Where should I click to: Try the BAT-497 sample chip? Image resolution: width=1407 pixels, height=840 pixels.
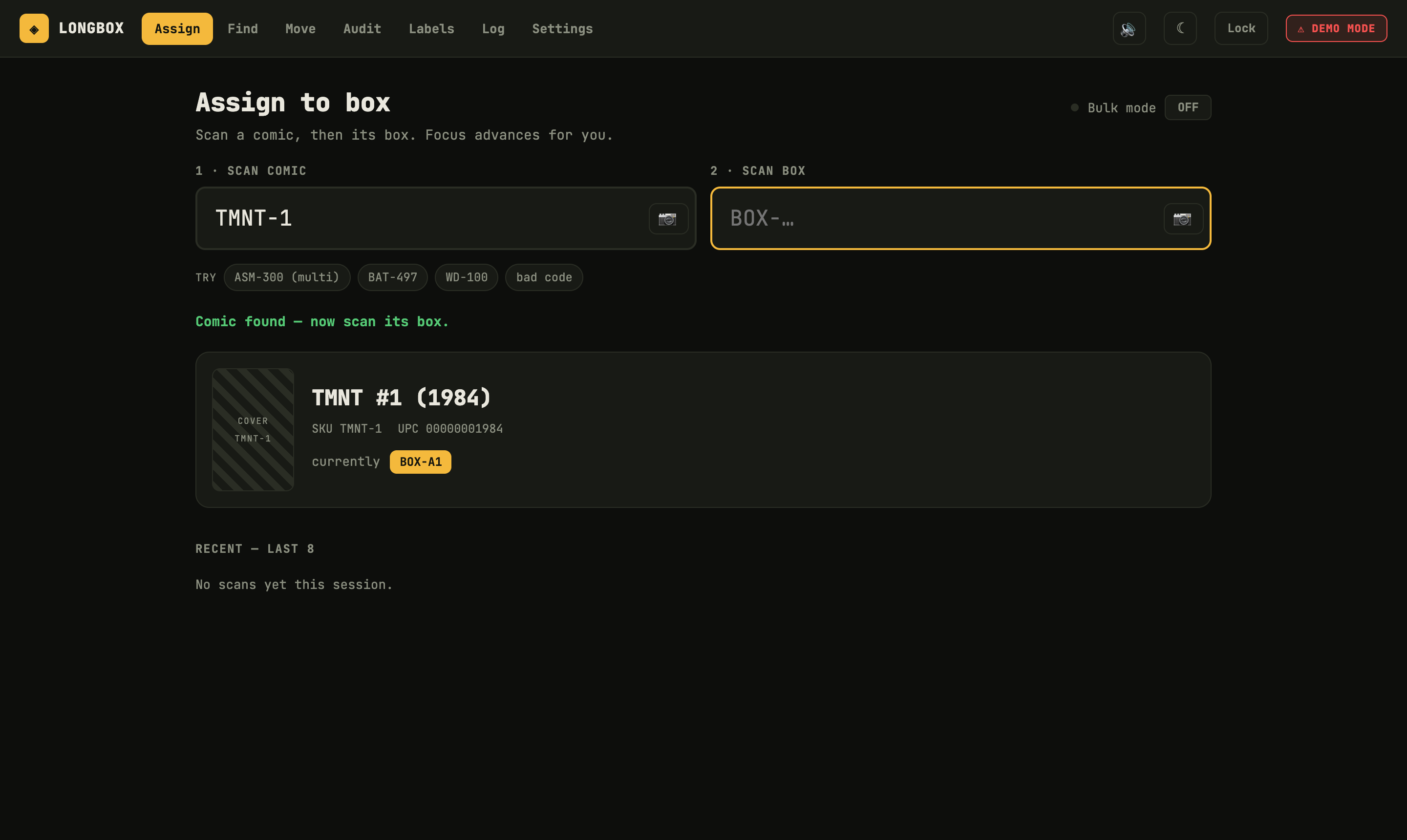pos(392,277)
